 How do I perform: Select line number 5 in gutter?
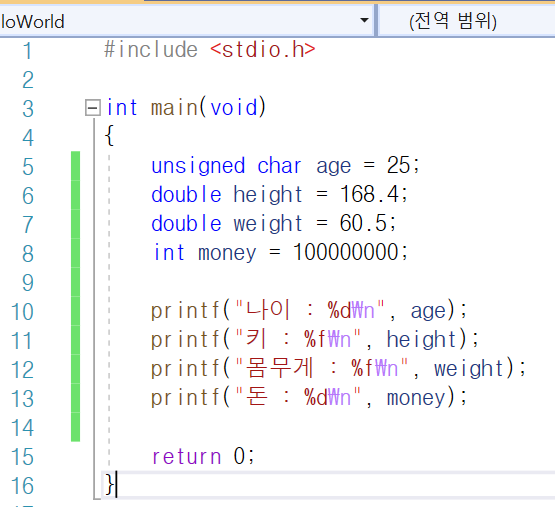point(28,167)
